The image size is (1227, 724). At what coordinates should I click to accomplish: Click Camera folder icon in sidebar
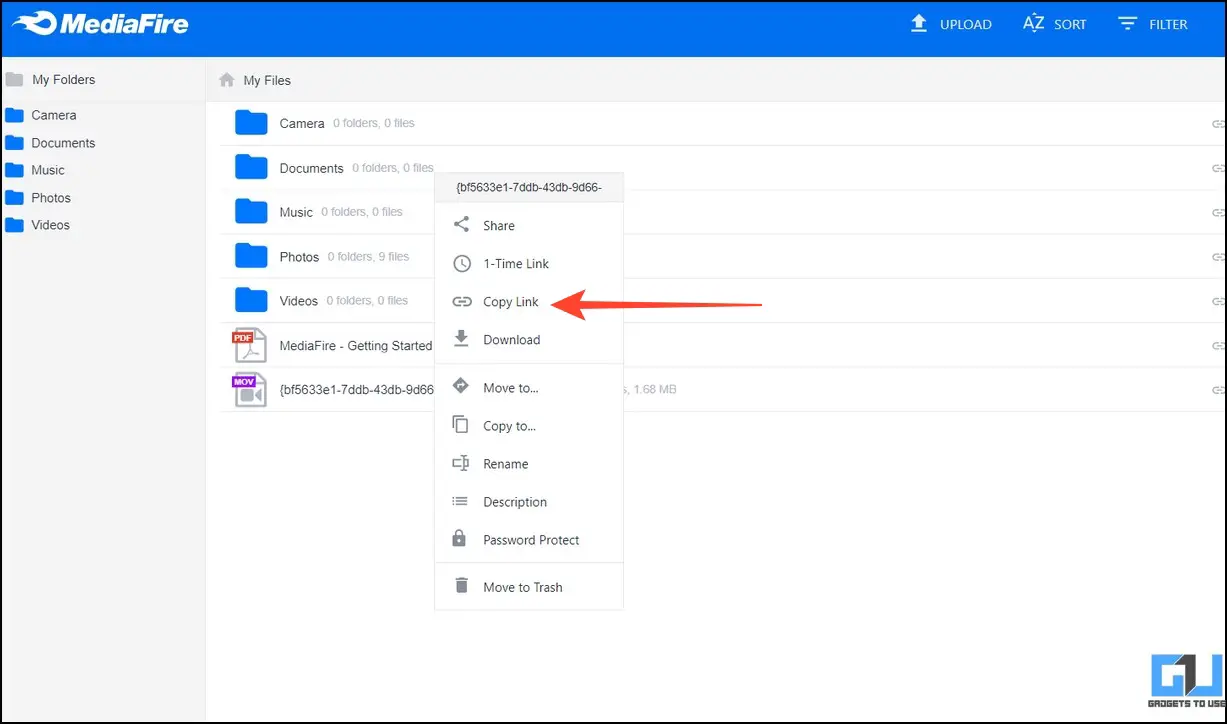(14, 115)
